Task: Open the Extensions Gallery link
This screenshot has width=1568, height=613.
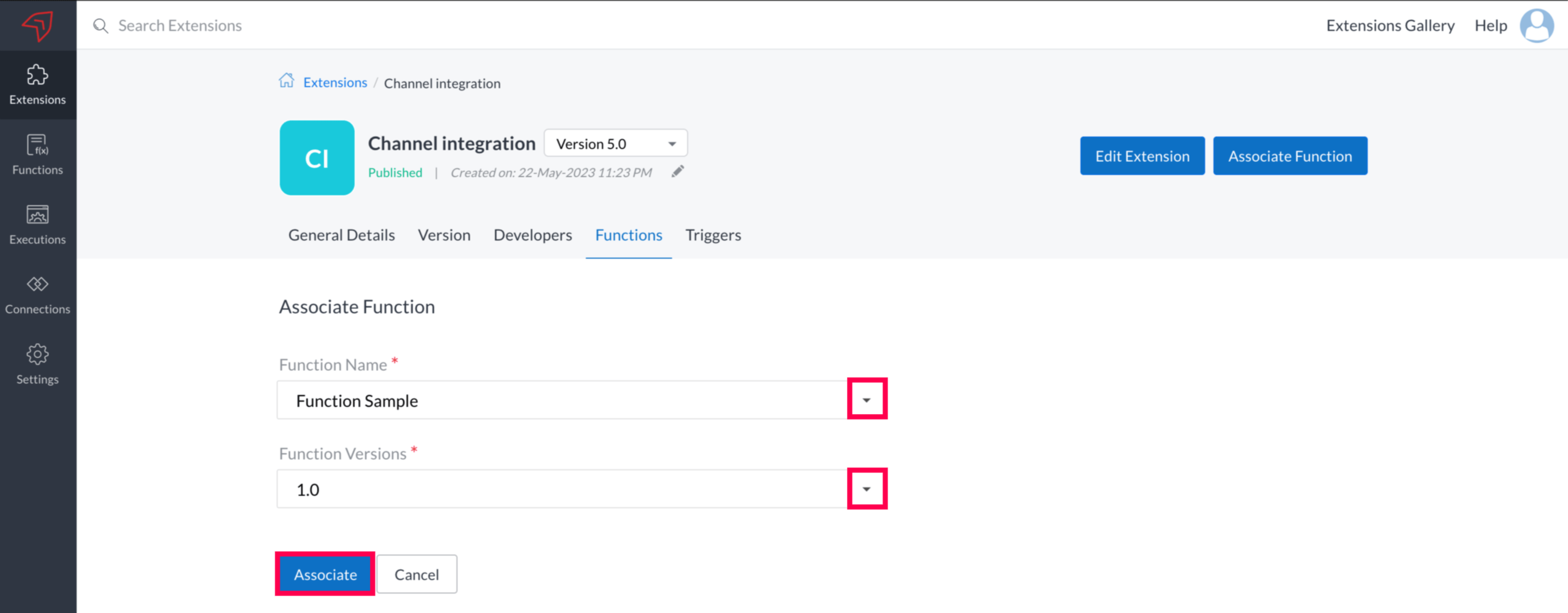Action: click(1390, 25)
